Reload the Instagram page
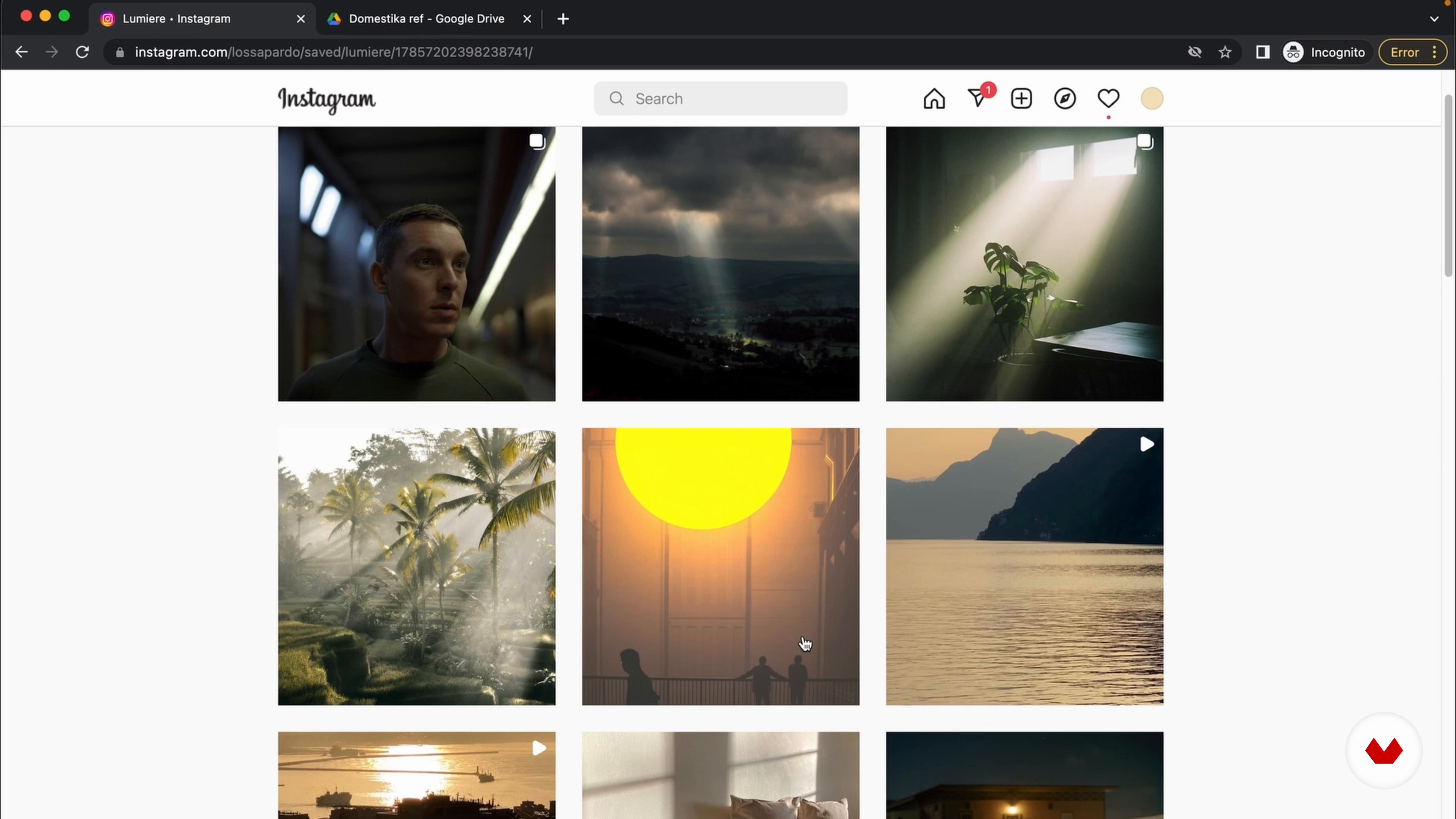Screen dimensions: 1456x819 click(x=83, y=52)
